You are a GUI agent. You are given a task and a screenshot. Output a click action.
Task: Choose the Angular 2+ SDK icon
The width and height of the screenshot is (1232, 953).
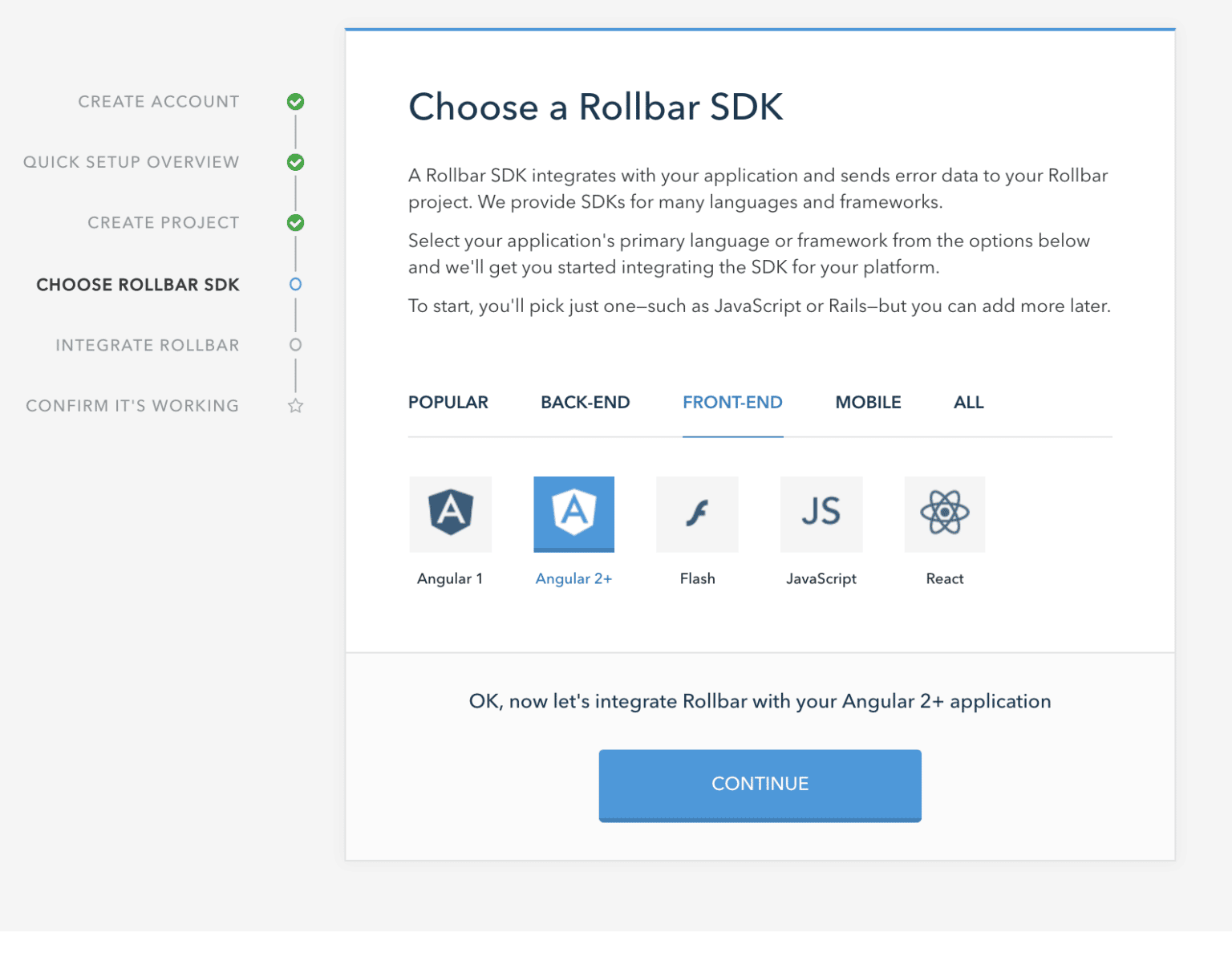pyautogui.click(x=573, y=513)
